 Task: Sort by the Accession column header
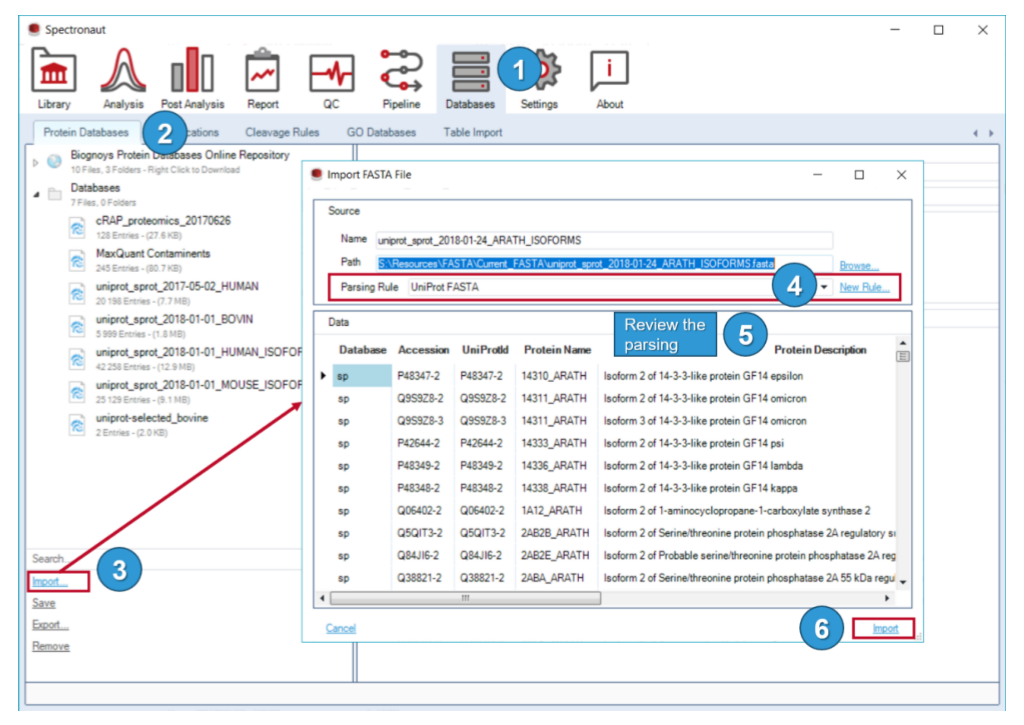pos(423,350)
